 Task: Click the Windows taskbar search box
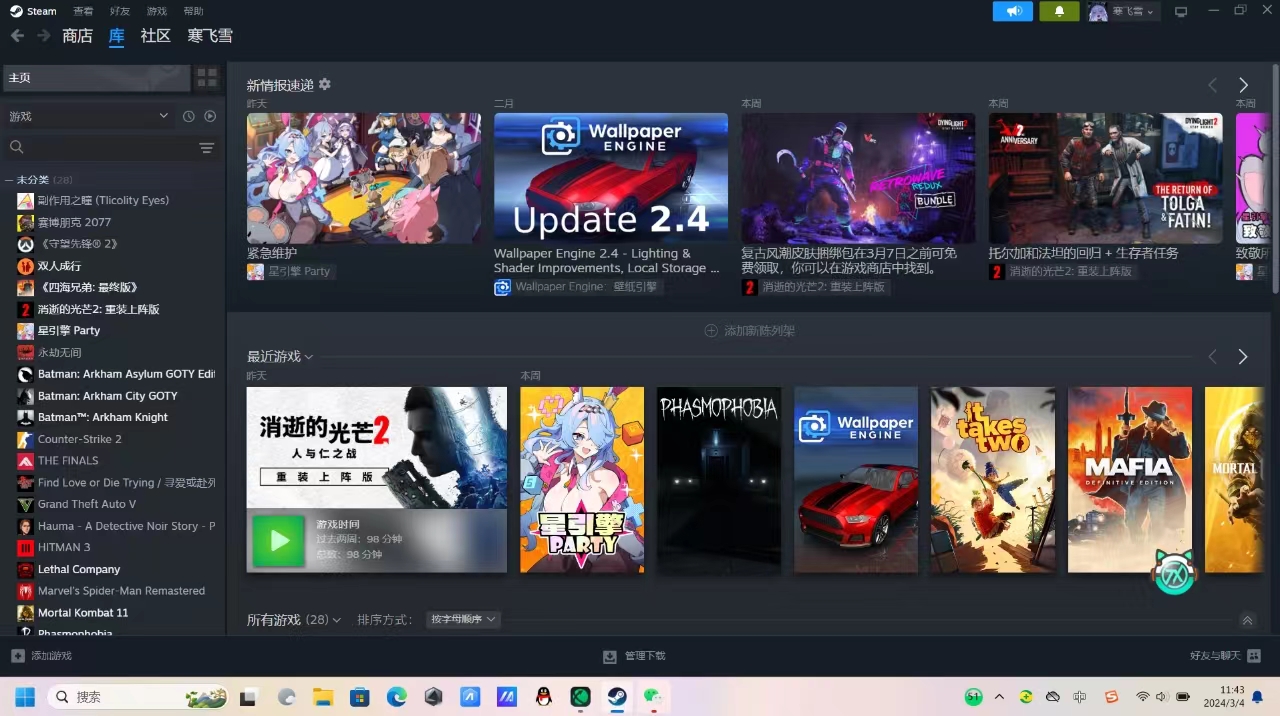[138, 697]
